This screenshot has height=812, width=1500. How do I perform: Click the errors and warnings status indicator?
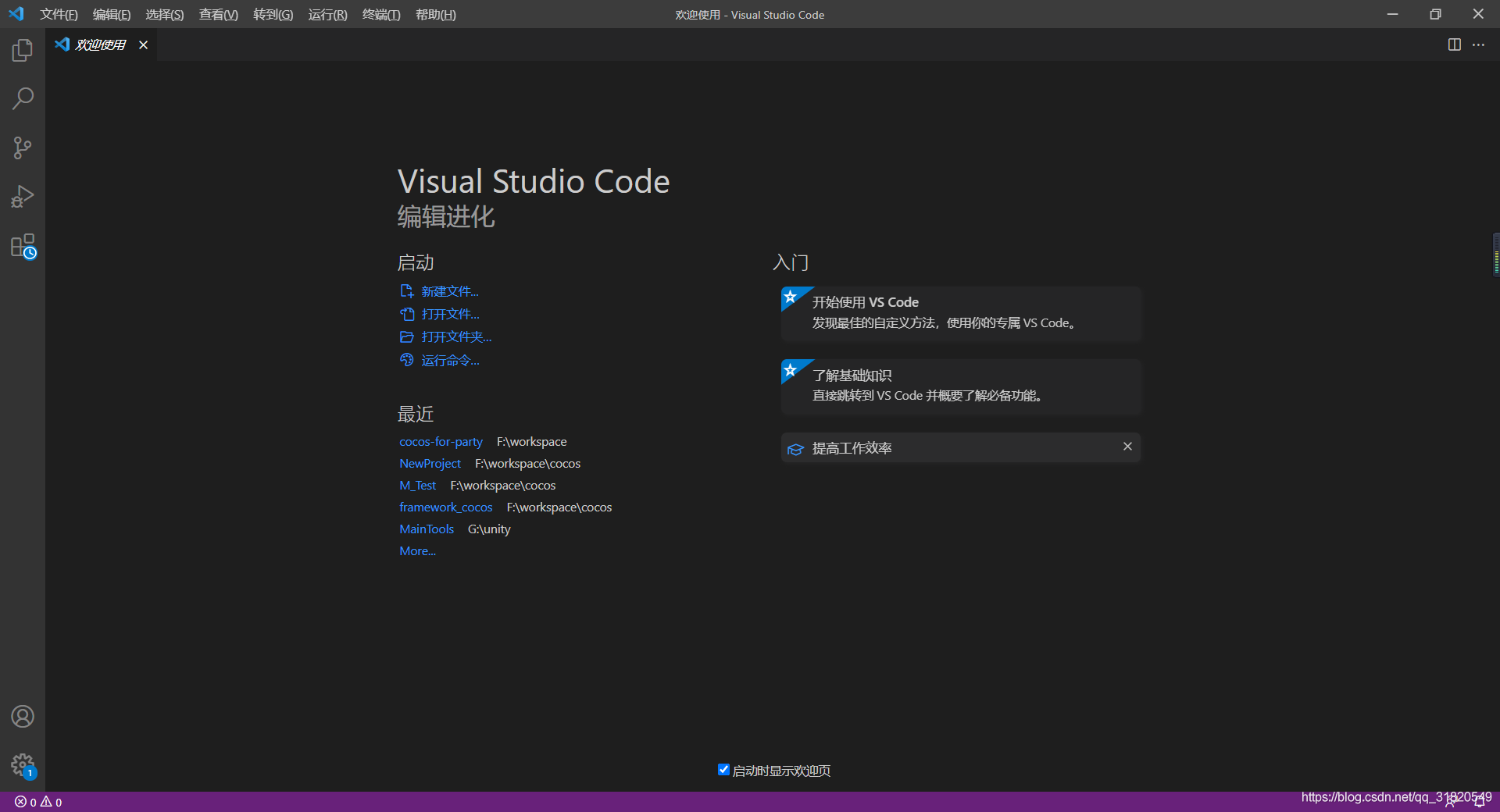click(x=38, y=802)
